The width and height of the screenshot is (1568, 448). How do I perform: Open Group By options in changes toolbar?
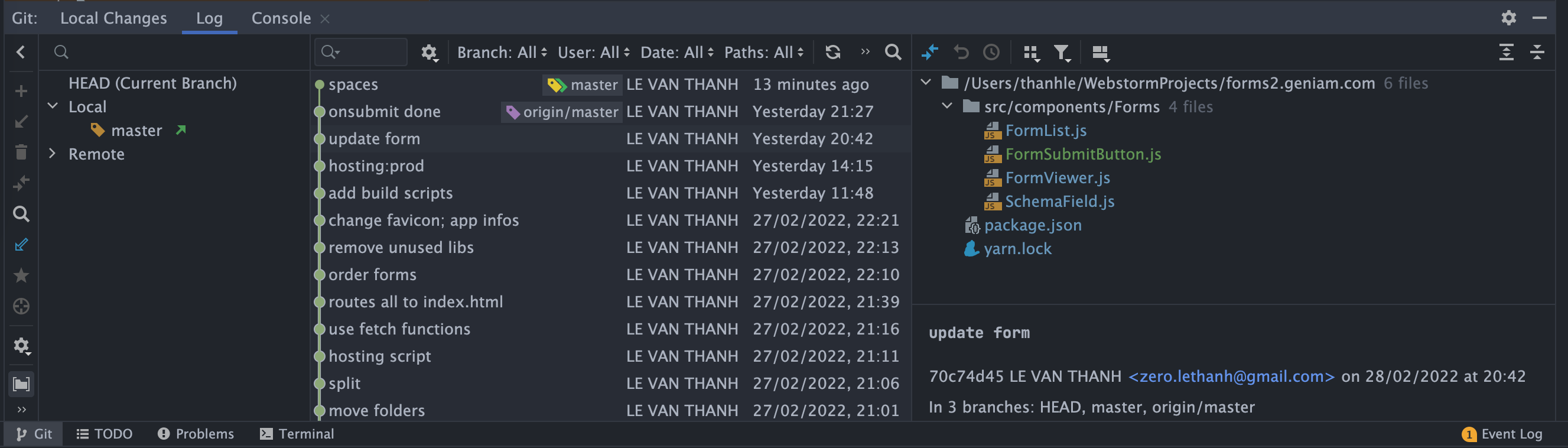coord(1031,53)
